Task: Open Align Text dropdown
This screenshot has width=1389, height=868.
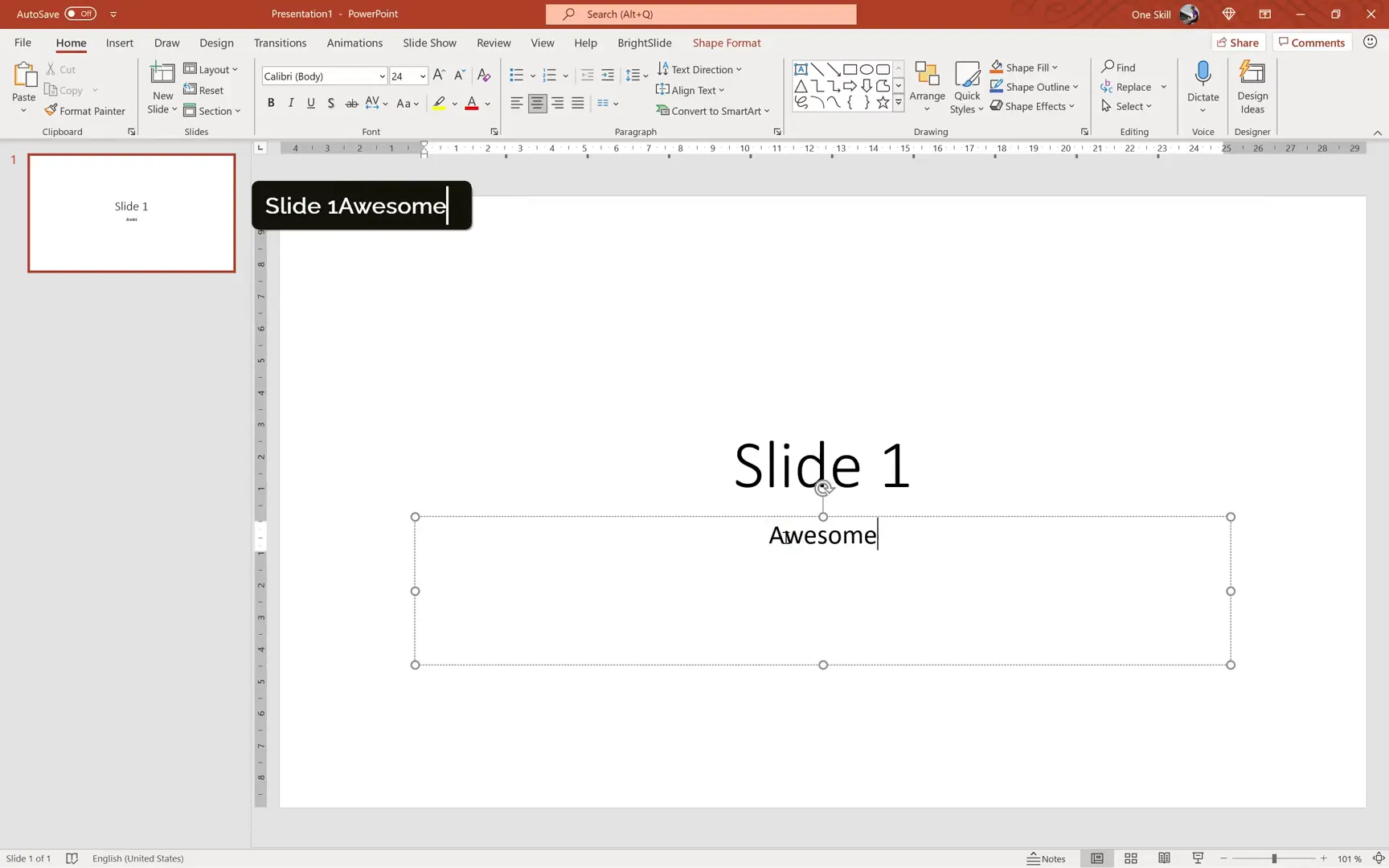Action: click(690, 90)
